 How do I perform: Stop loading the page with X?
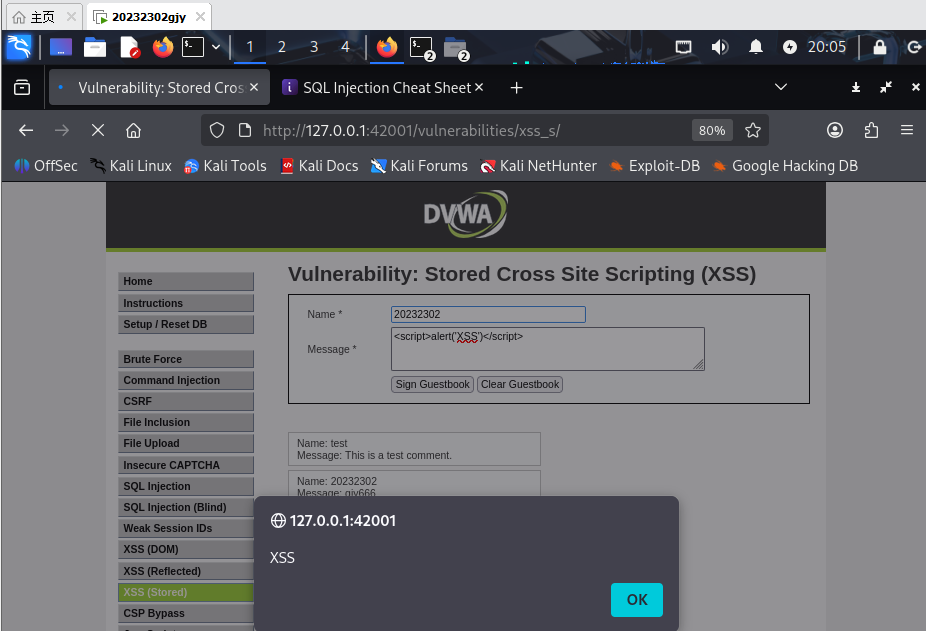(98, 130)
